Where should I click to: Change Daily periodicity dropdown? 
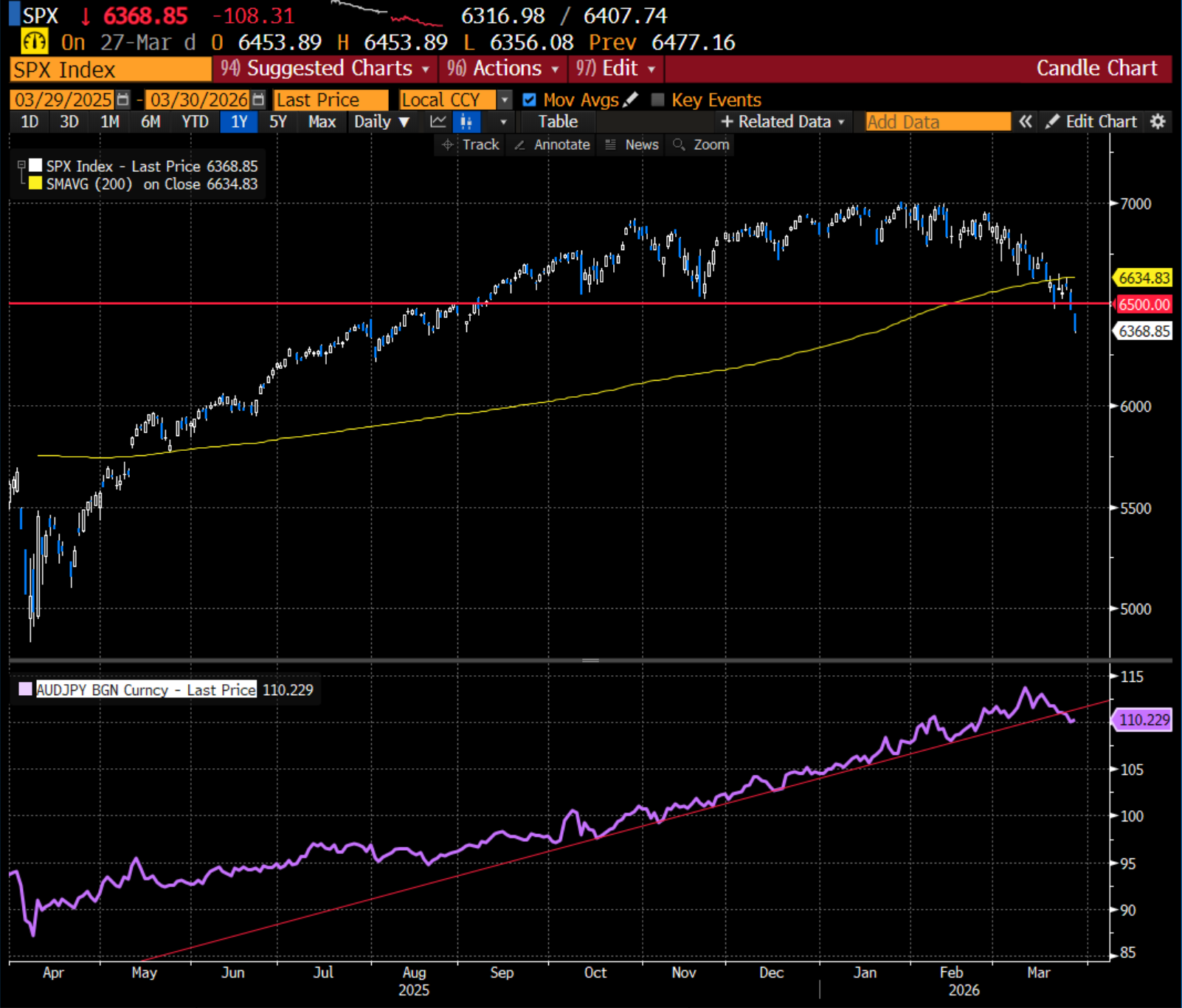(381, 122)
